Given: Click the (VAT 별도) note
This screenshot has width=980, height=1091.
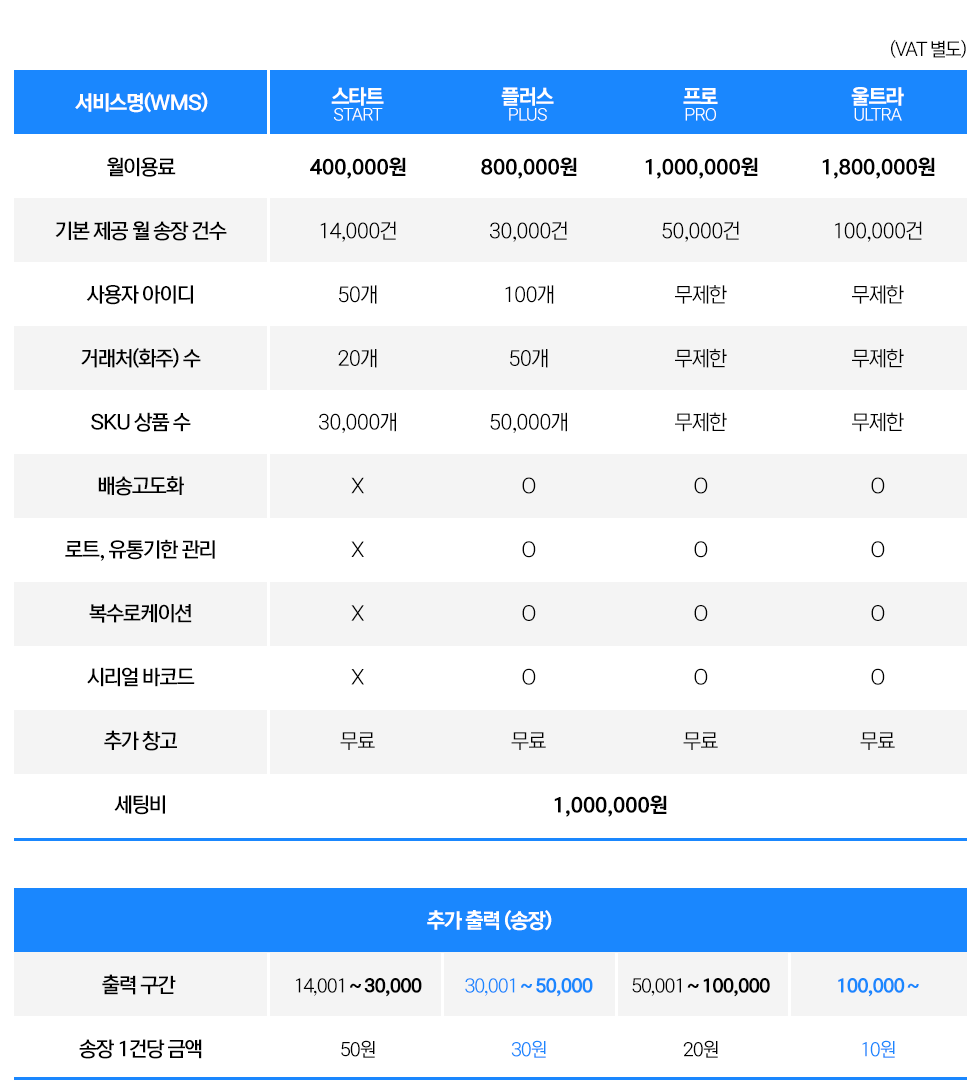Looking at the screenshot, I should click(x=928, y=49).
